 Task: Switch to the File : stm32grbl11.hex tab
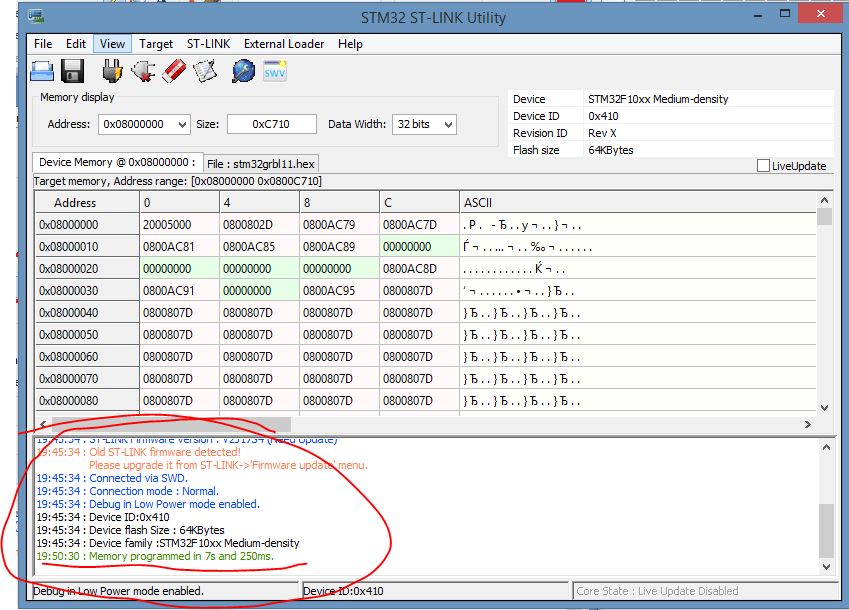click(262, 163)
